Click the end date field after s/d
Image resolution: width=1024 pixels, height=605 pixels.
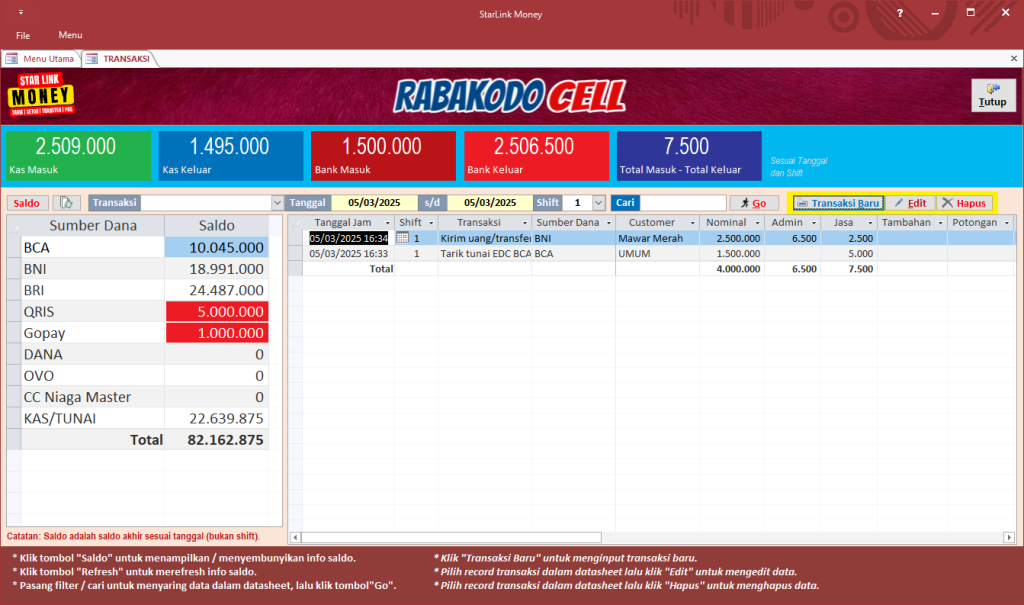pos(490,203)
